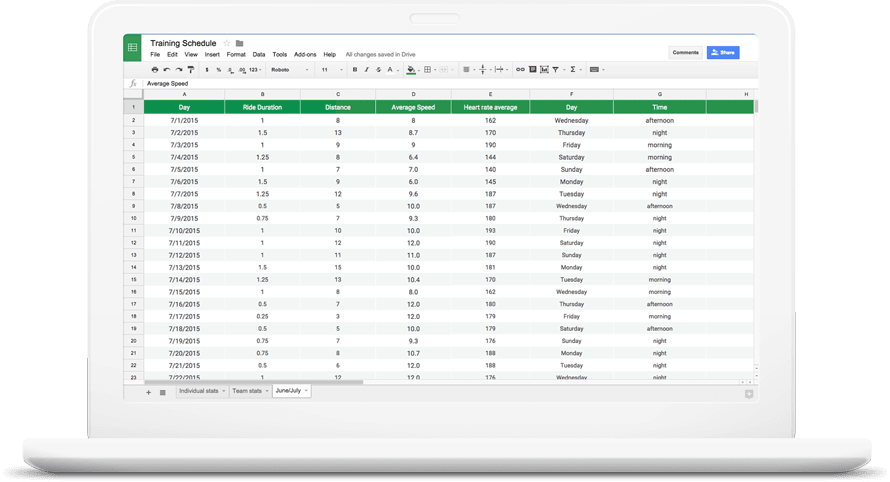Screen dimensions: 890x482
Task: Click the undo arrow icon
Action: pos(166,70)
